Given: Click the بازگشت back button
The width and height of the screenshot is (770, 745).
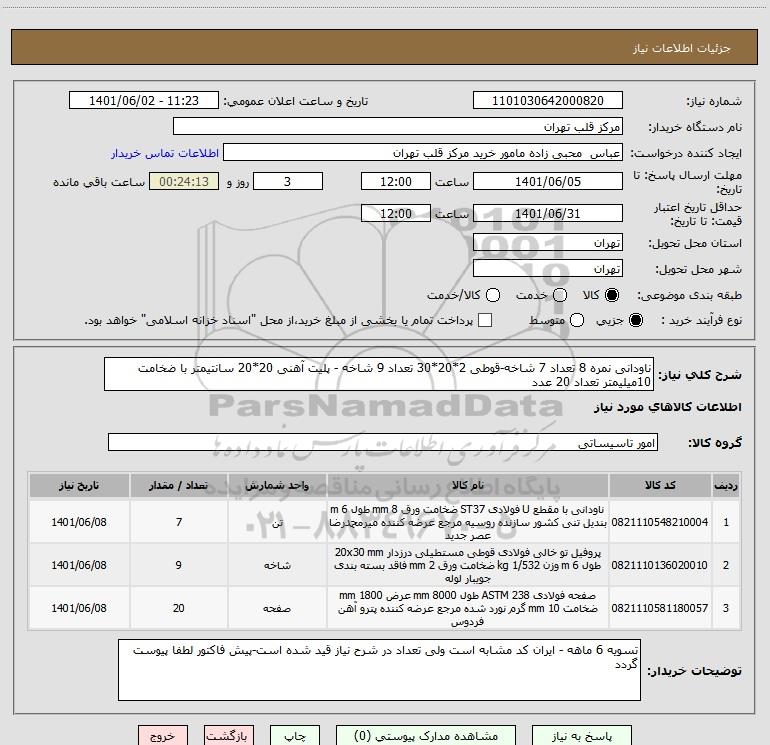Looking at the screenshot, I should pyautogui.click(x=228, y=736).
